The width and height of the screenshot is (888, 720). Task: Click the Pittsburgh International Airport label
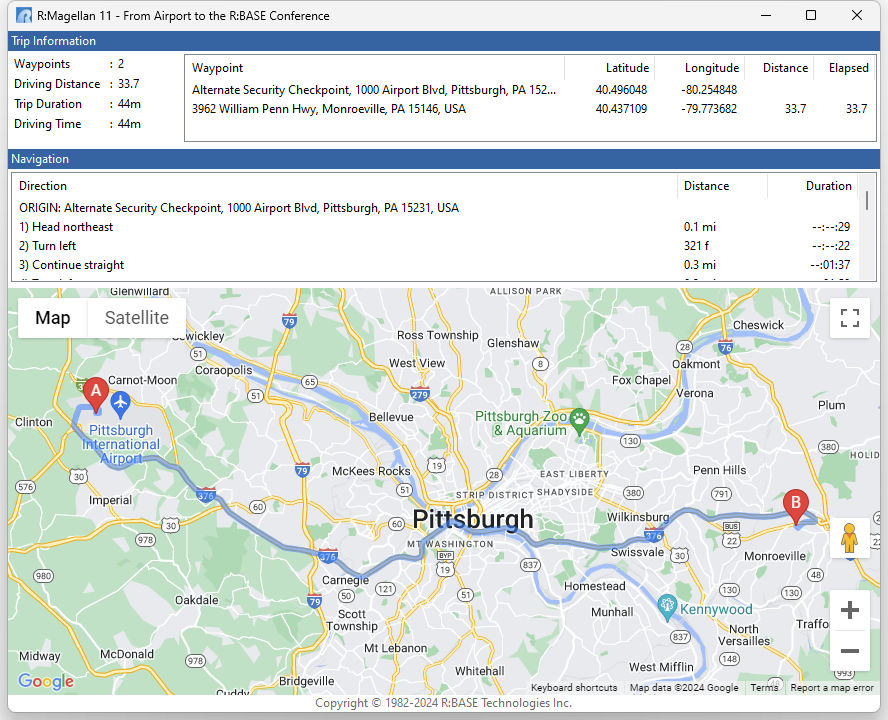(x=121, y=445)
